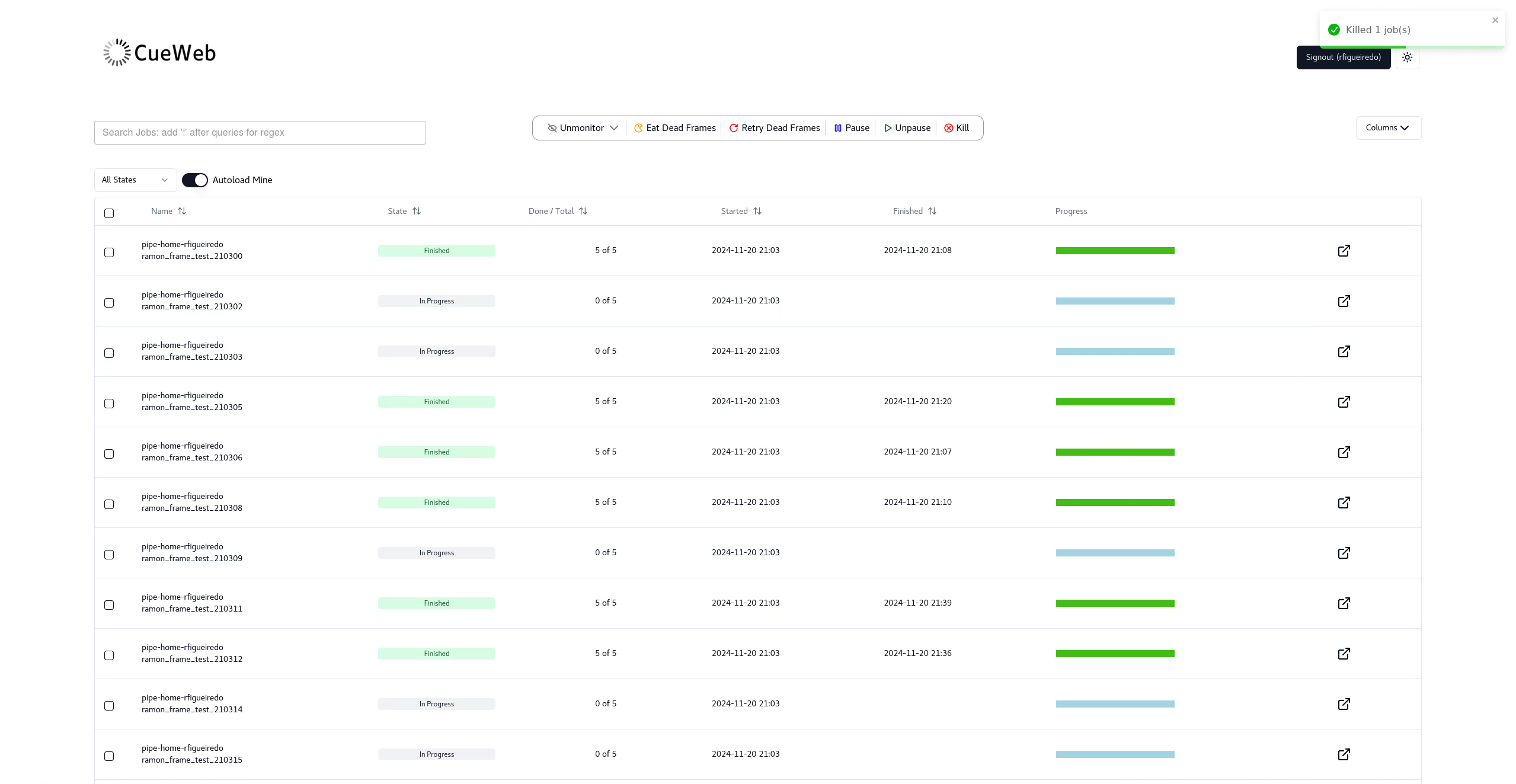Open job ramon_frame_test_210305 external link icon
This screenshot has width=1516, height=784.
[x=1344, y=402]
